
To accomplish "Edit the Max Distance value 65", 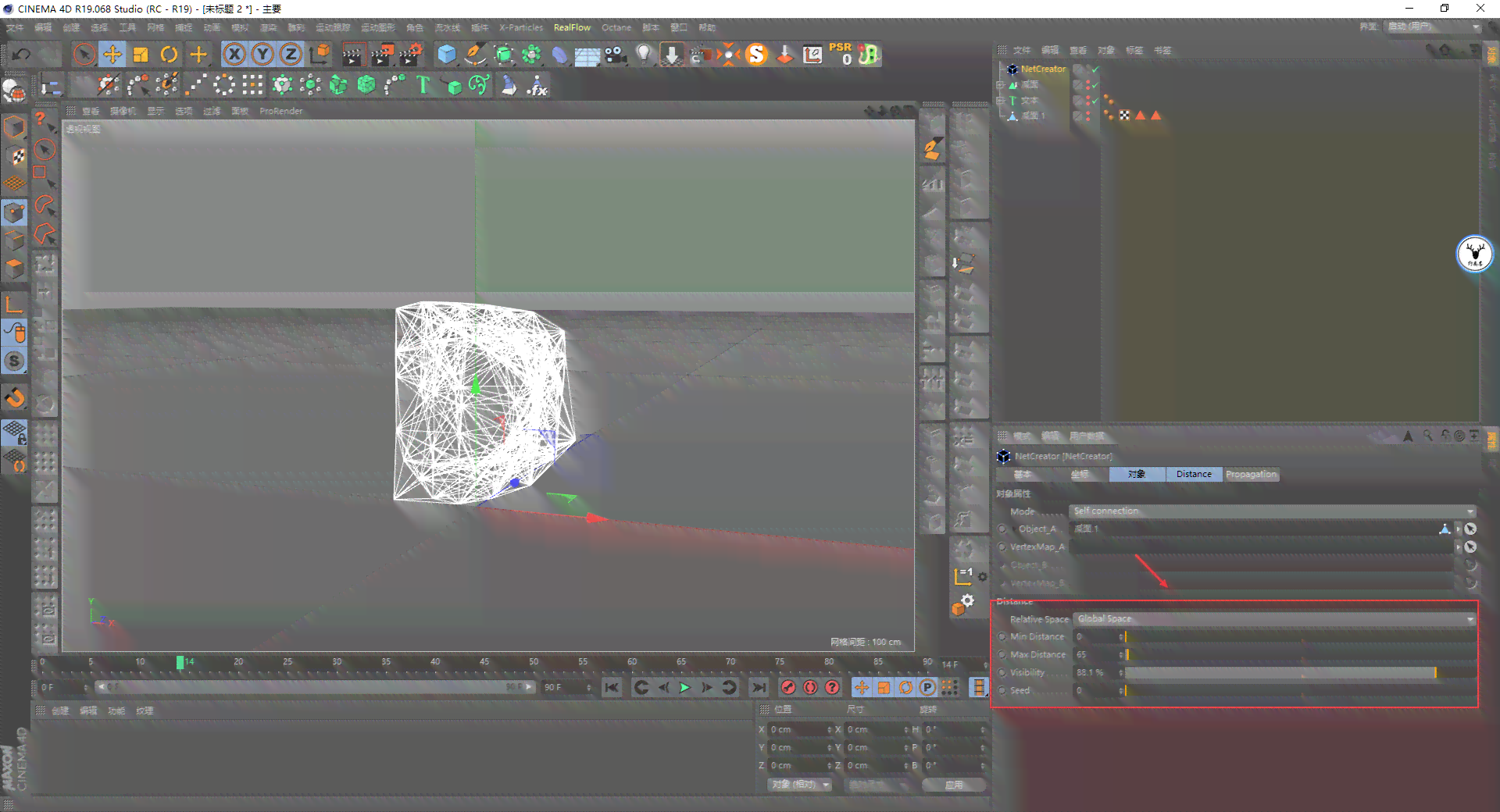I will [x=1096, y=654].
